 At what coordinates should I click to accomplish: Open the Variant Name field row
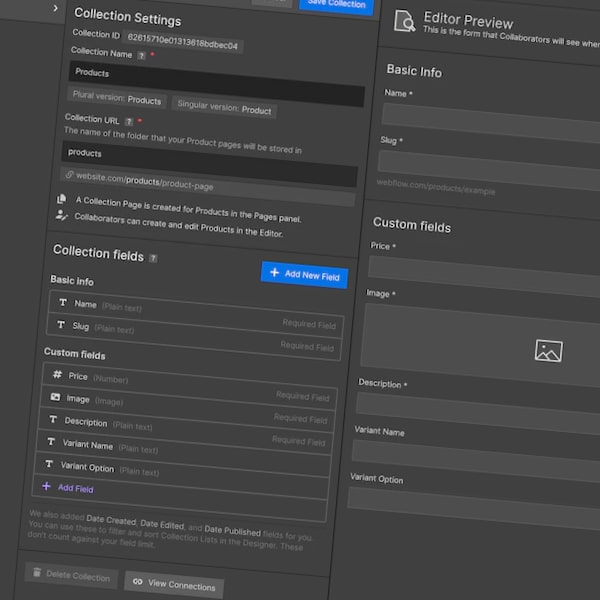tap(183, 454)
